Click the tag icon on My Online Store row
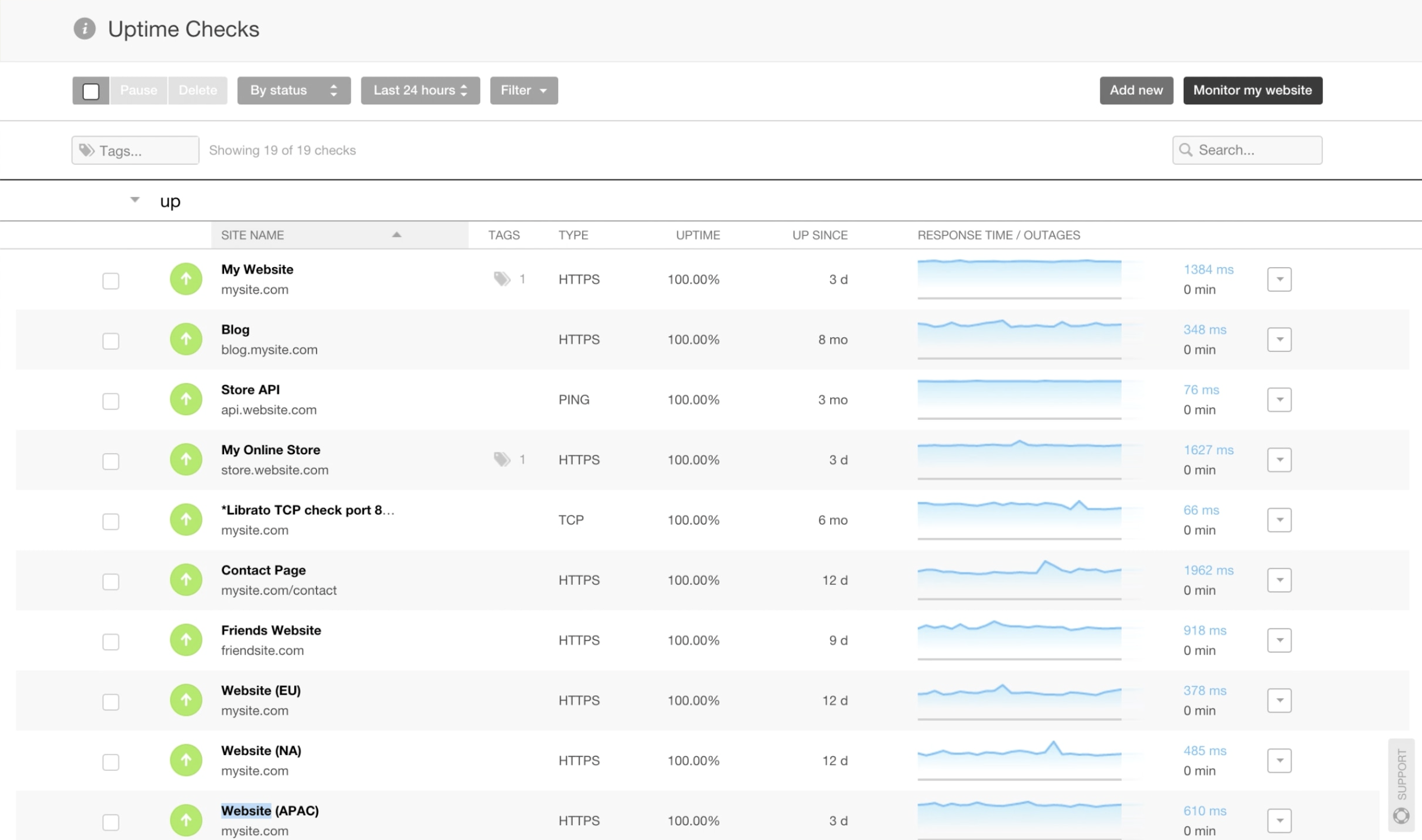 click(x=502, y=459)
